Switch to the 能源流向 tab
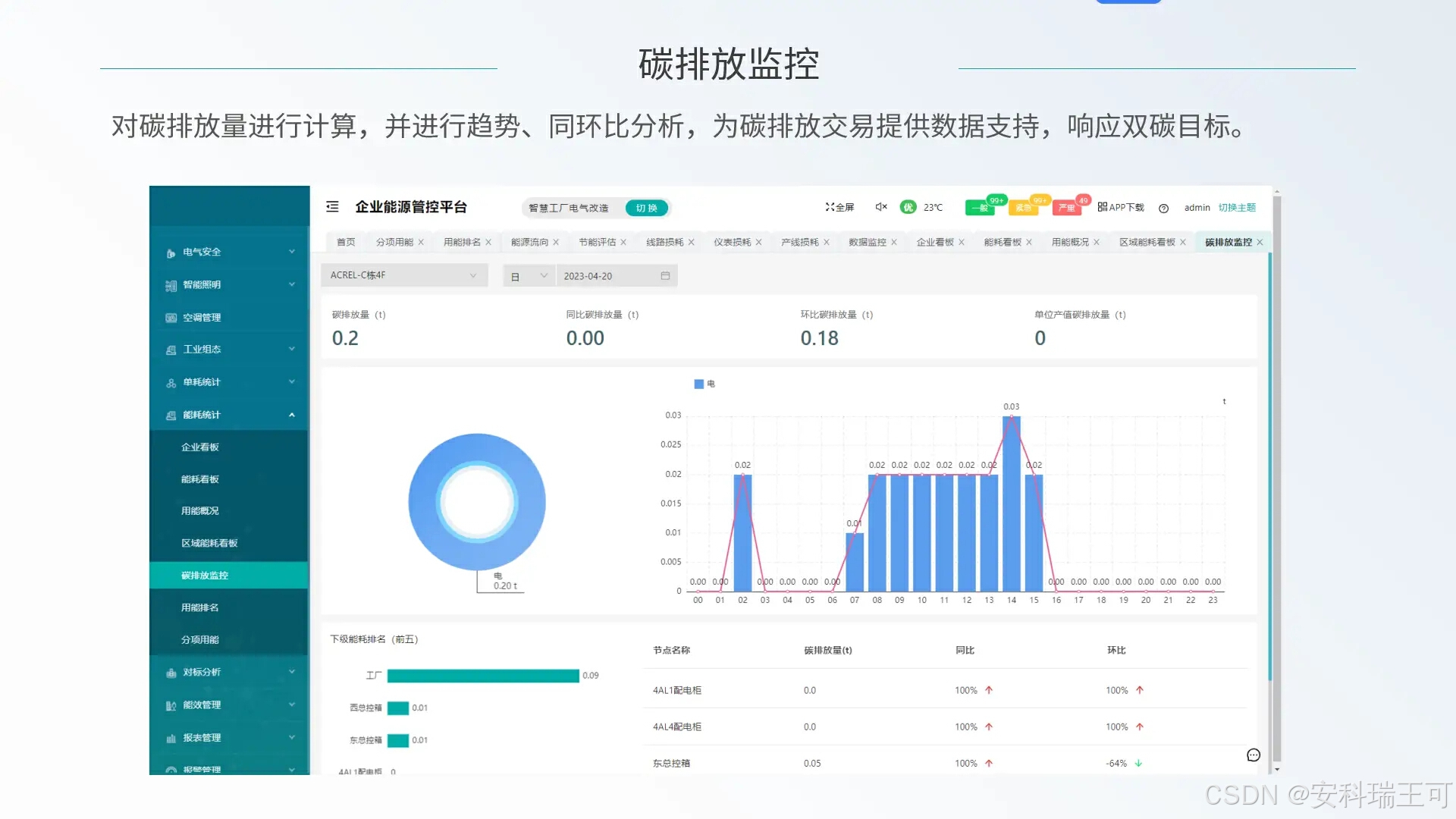1456x819 pixels. click(529, 242)
